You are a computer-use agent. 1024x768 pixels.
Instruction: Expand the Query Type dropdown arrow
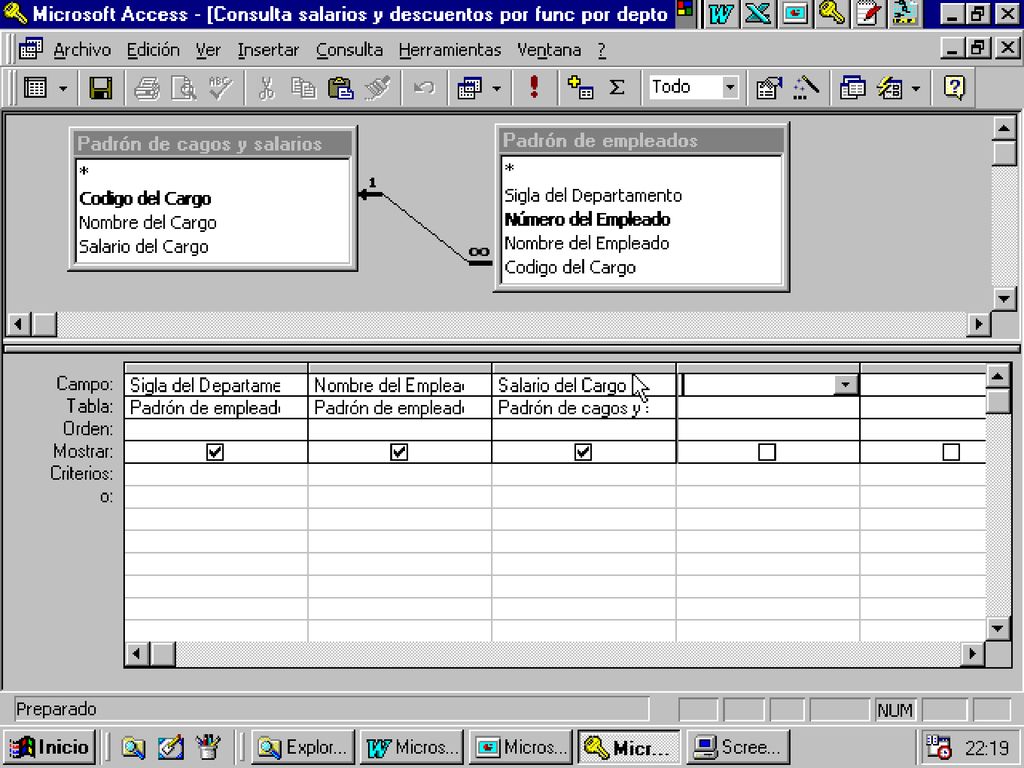tap(497, 88)
